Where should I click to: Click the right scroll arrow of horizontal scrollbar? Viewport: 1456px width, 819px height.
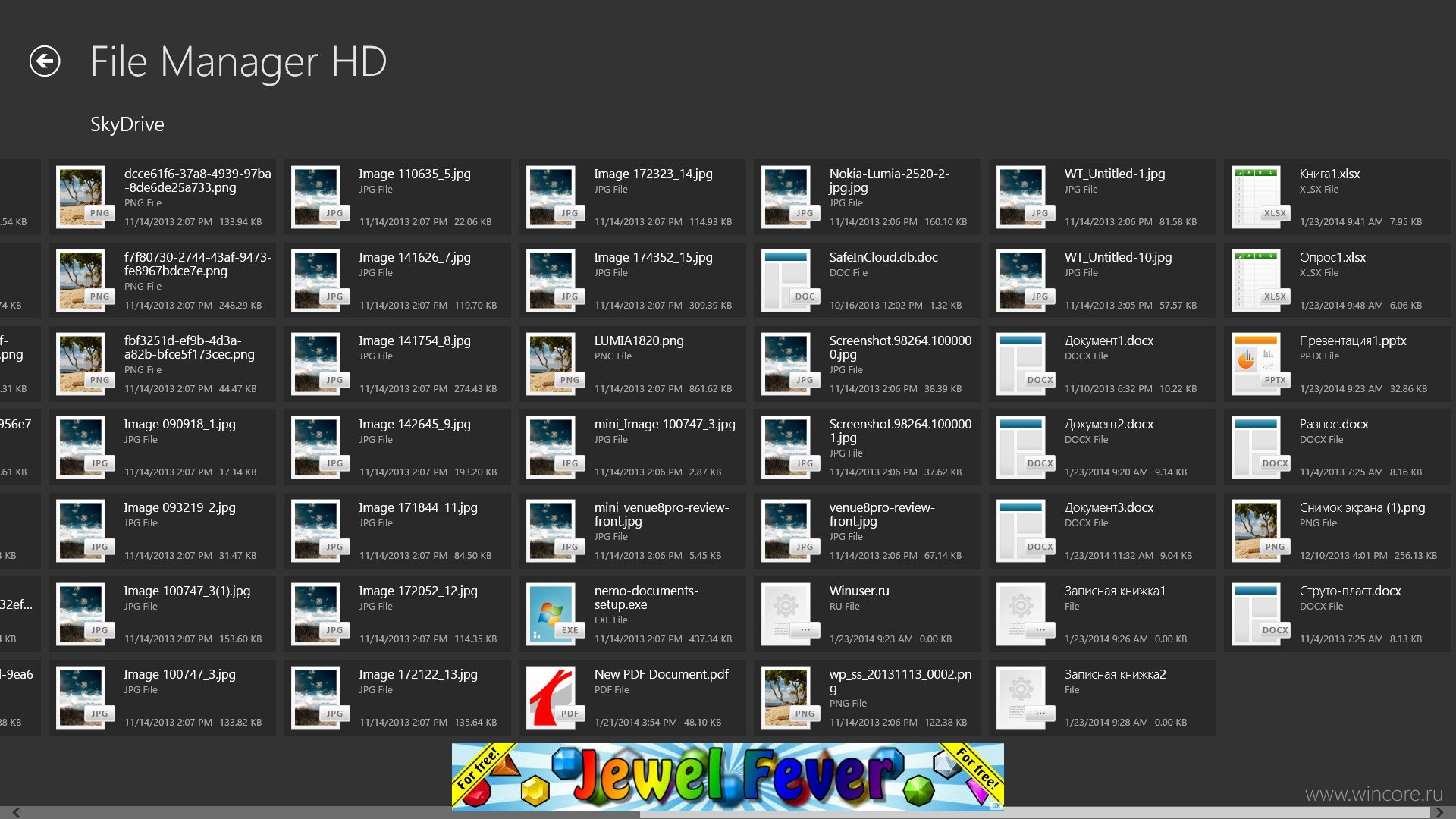pos(1440,812)
